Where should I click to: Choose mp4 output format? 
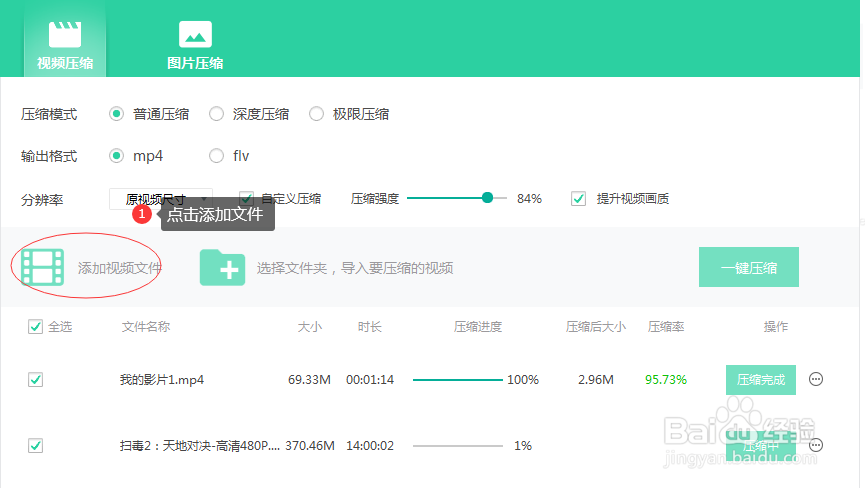click(116, 156)
